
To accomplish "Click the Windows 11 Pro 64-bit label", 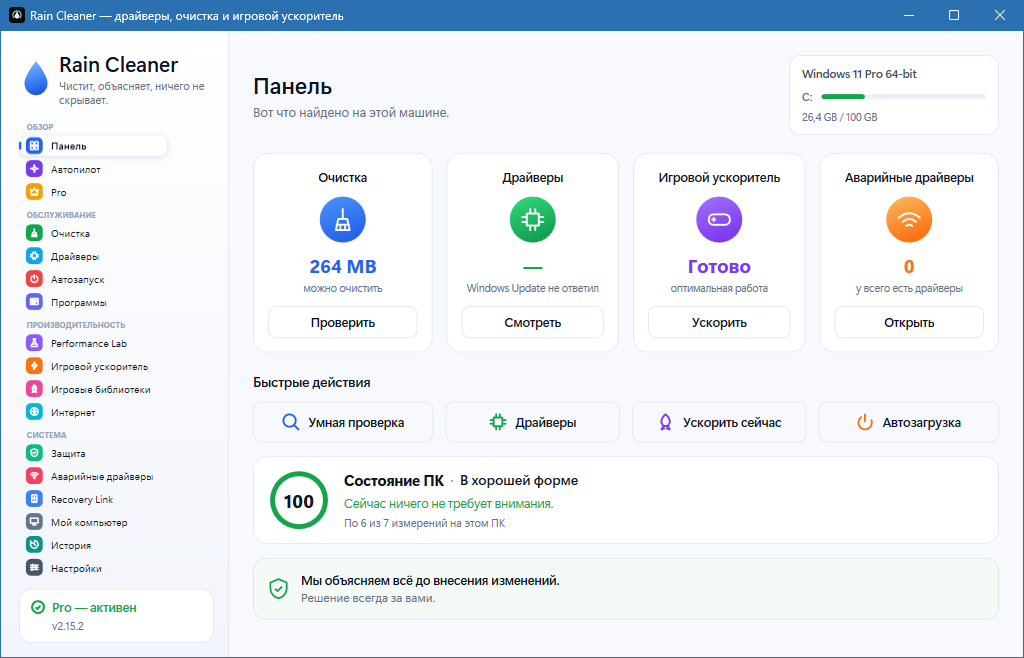I will pos(859,74).
